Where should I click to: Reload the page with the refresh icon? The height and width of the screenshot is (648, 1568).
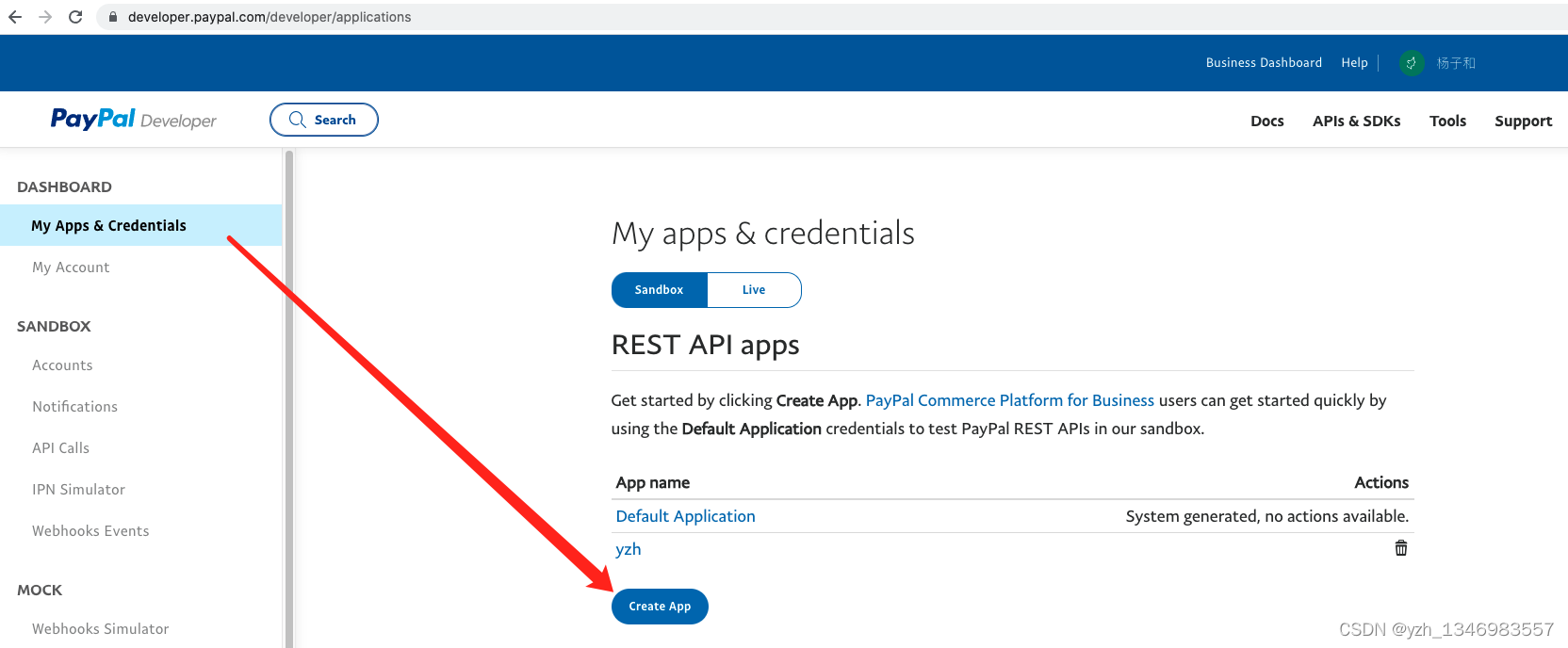pyautogui.click(x=75, y=17)
